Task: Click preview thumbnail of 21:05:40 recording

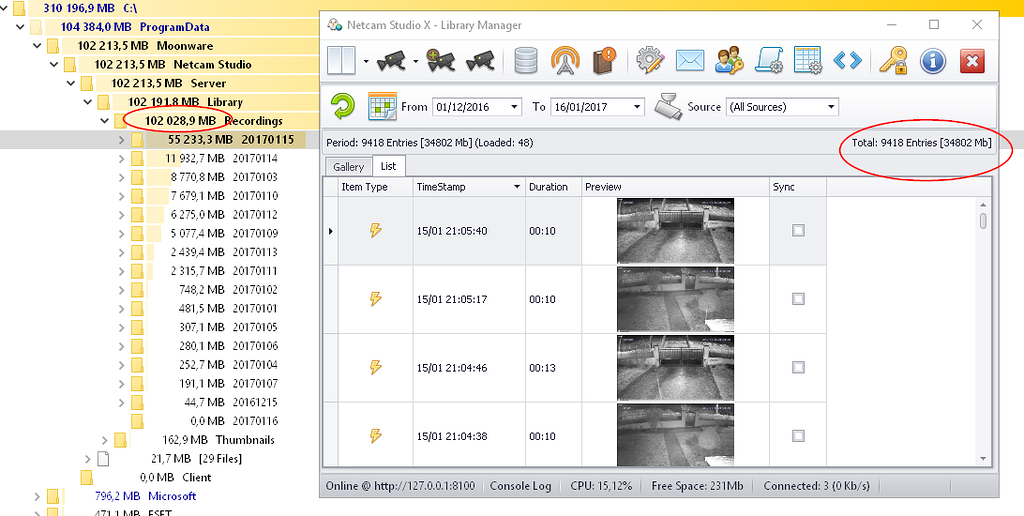Action: [675, 231]
